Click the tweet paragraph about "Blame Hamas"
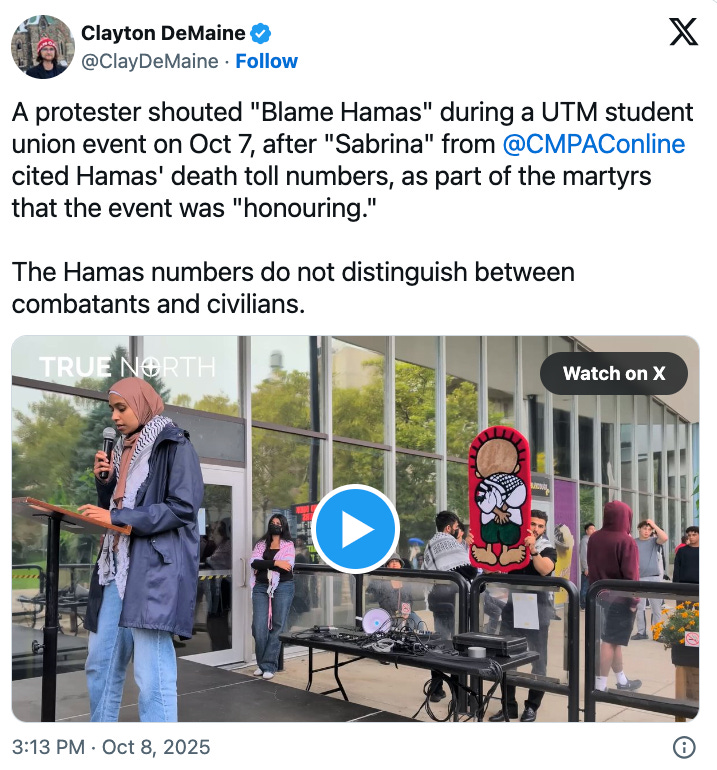The height and width of the screenshot is (770, 717). pos(353,160)
